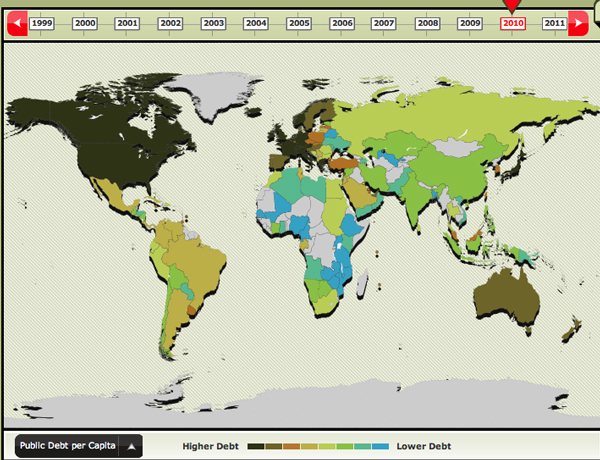Click the bright green legend swatch
This screenshot has width=600, height=460.
345,446
